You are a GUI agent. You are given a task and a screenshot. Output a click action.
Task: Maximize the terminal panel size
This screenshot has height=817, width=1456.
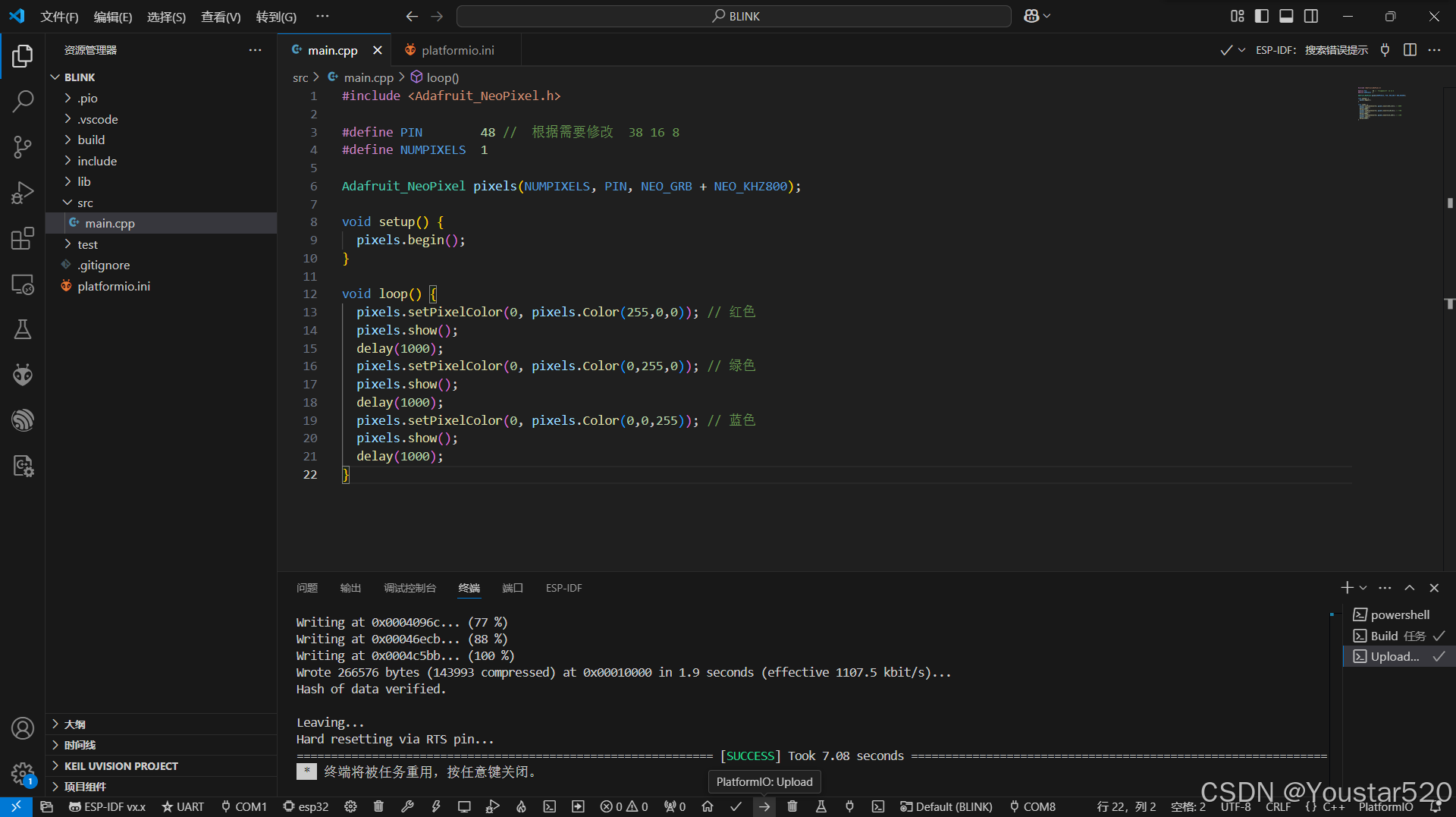[1410, 588]
